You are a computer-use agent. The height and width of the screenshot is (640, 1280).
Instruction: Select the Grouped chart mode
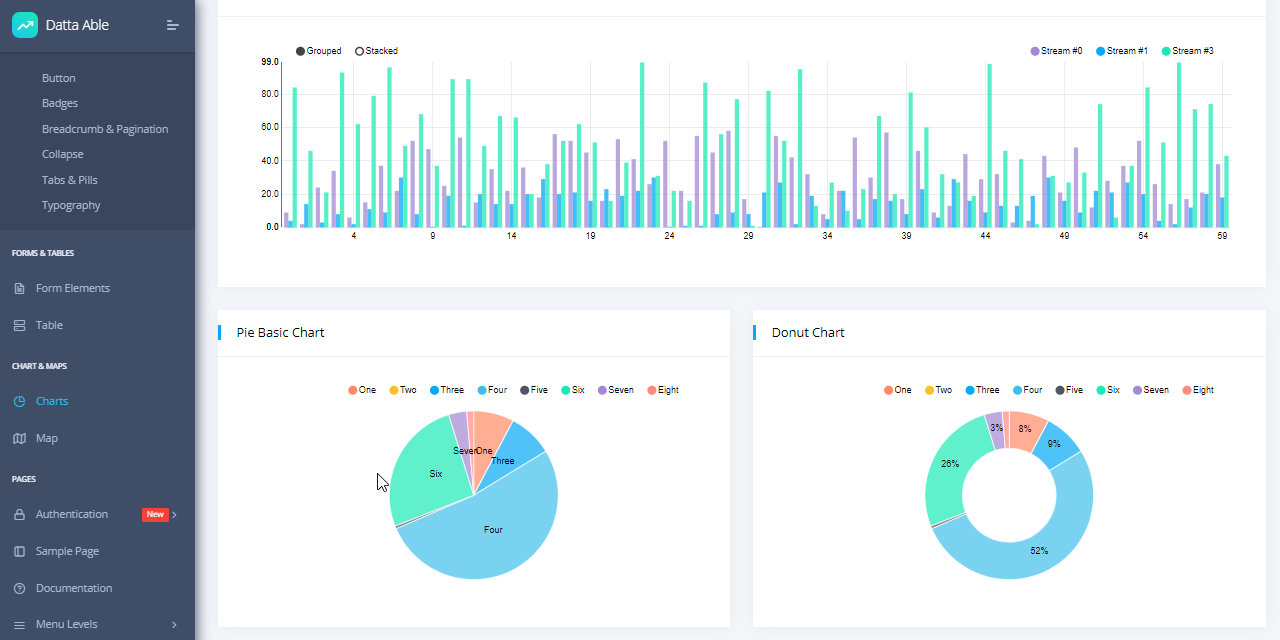pyautogui.click(x=318, y=50)
